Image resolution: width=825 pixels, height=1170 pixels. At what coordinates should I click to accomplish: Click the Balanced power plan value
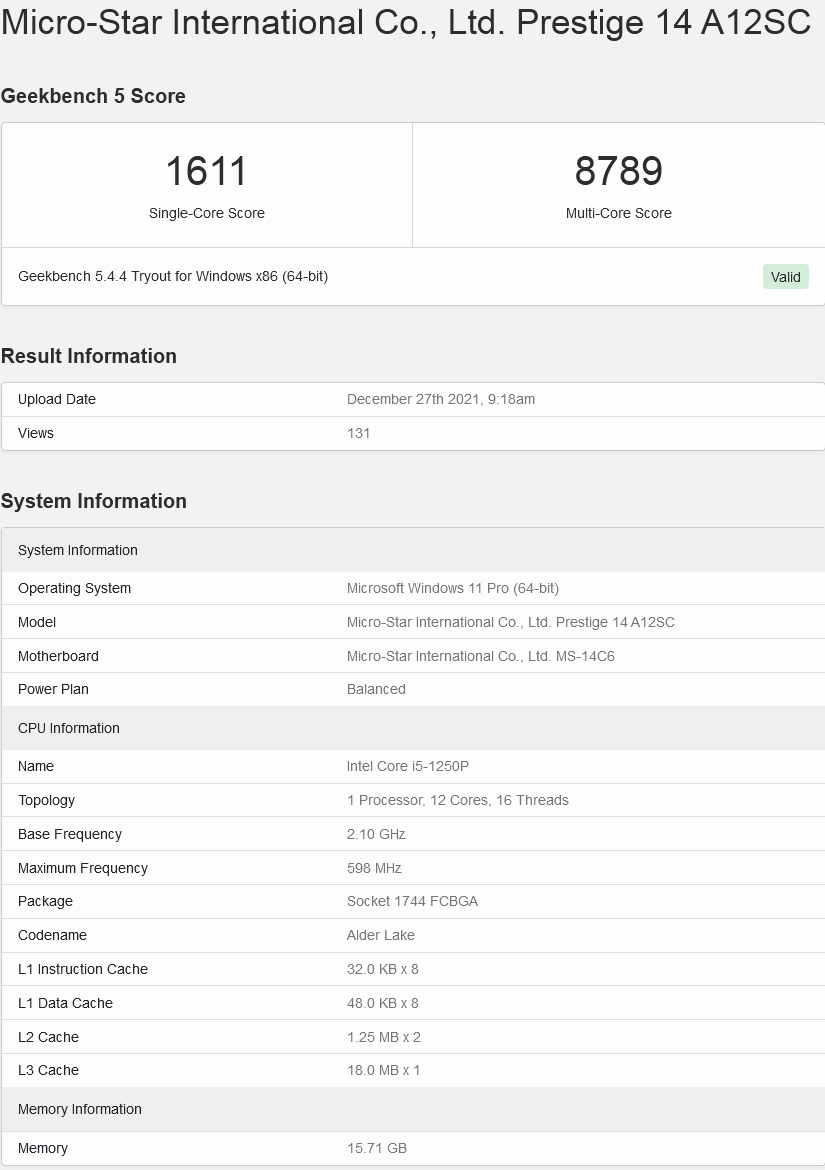click(376, 689)
